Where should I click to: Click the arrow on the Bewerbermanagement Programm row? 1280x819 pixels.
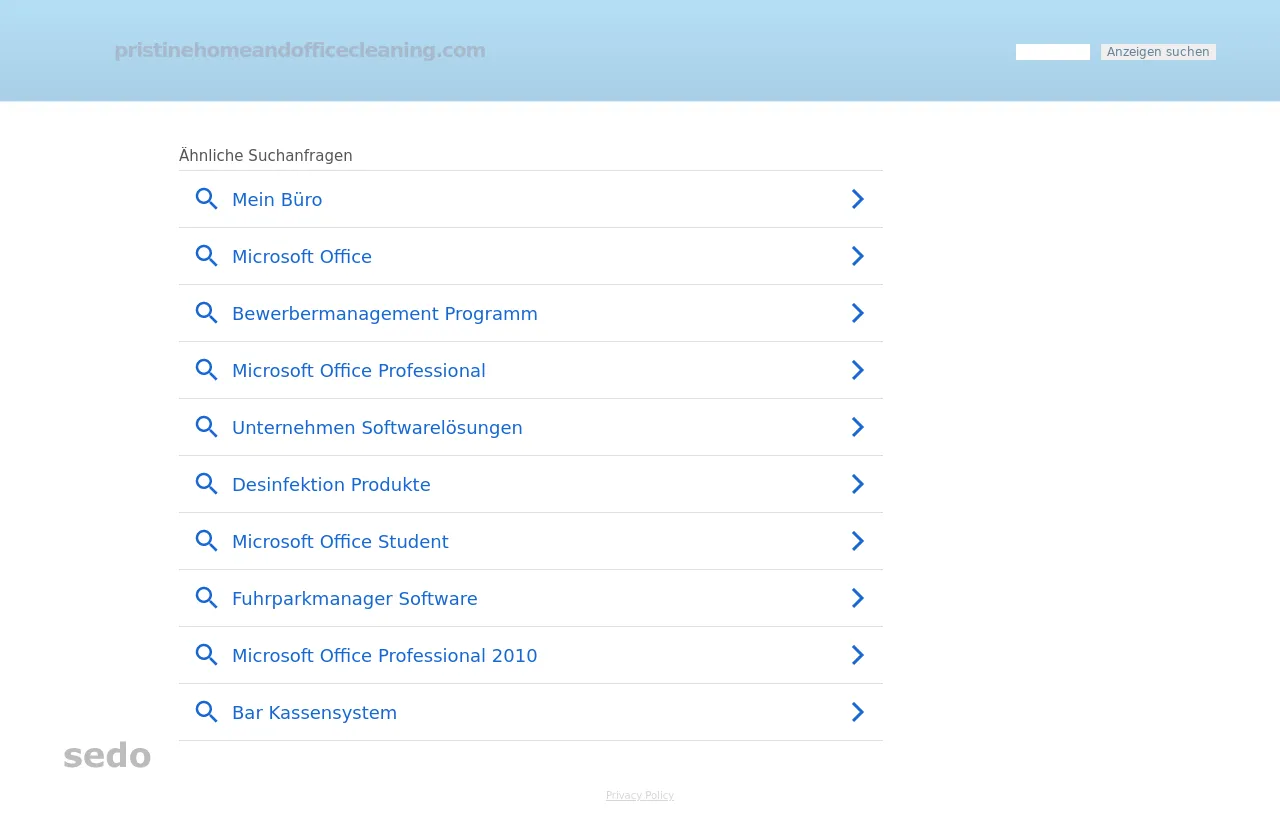[858, 313]
